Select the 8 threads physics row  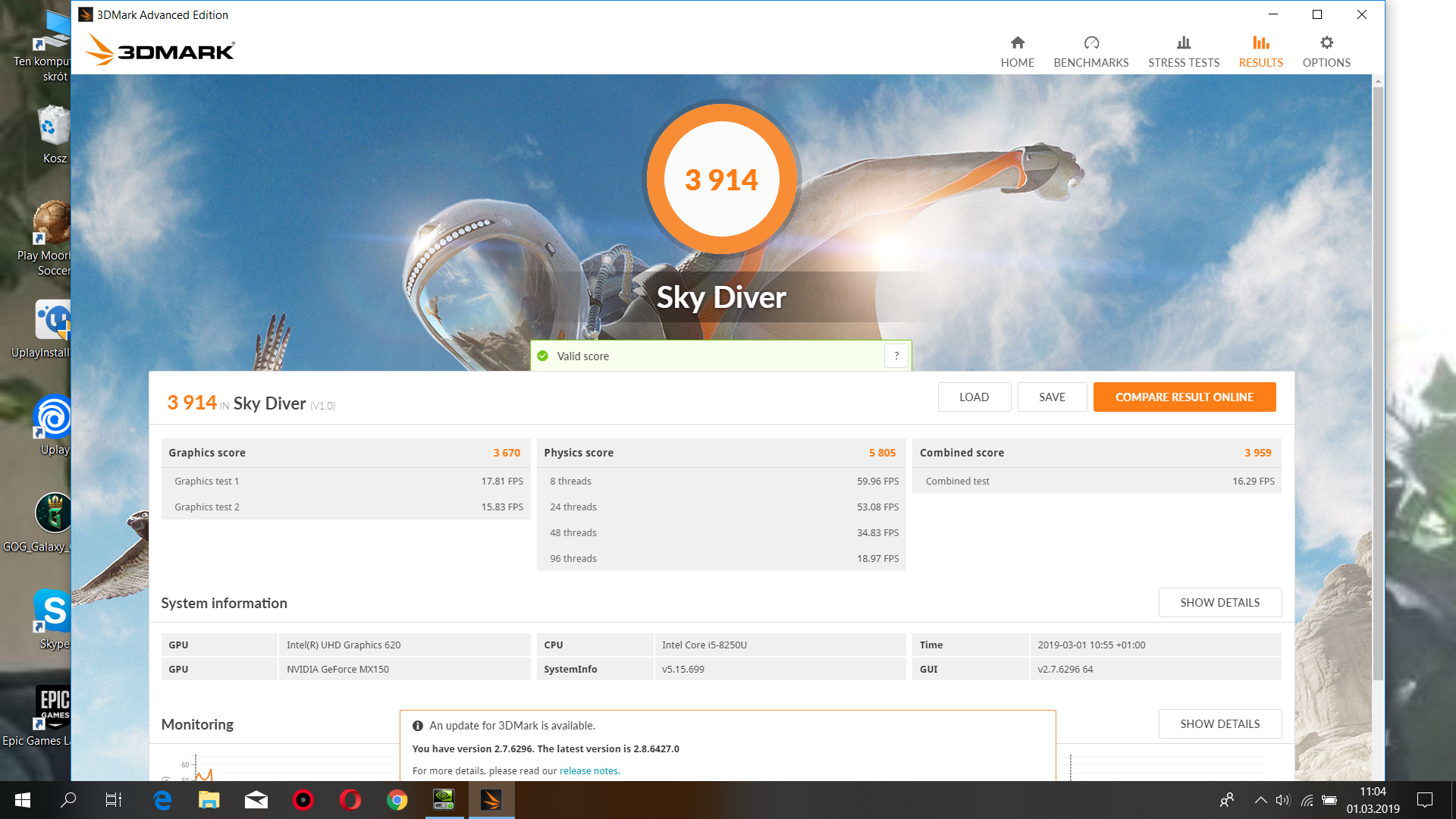(x=721, y=481)
